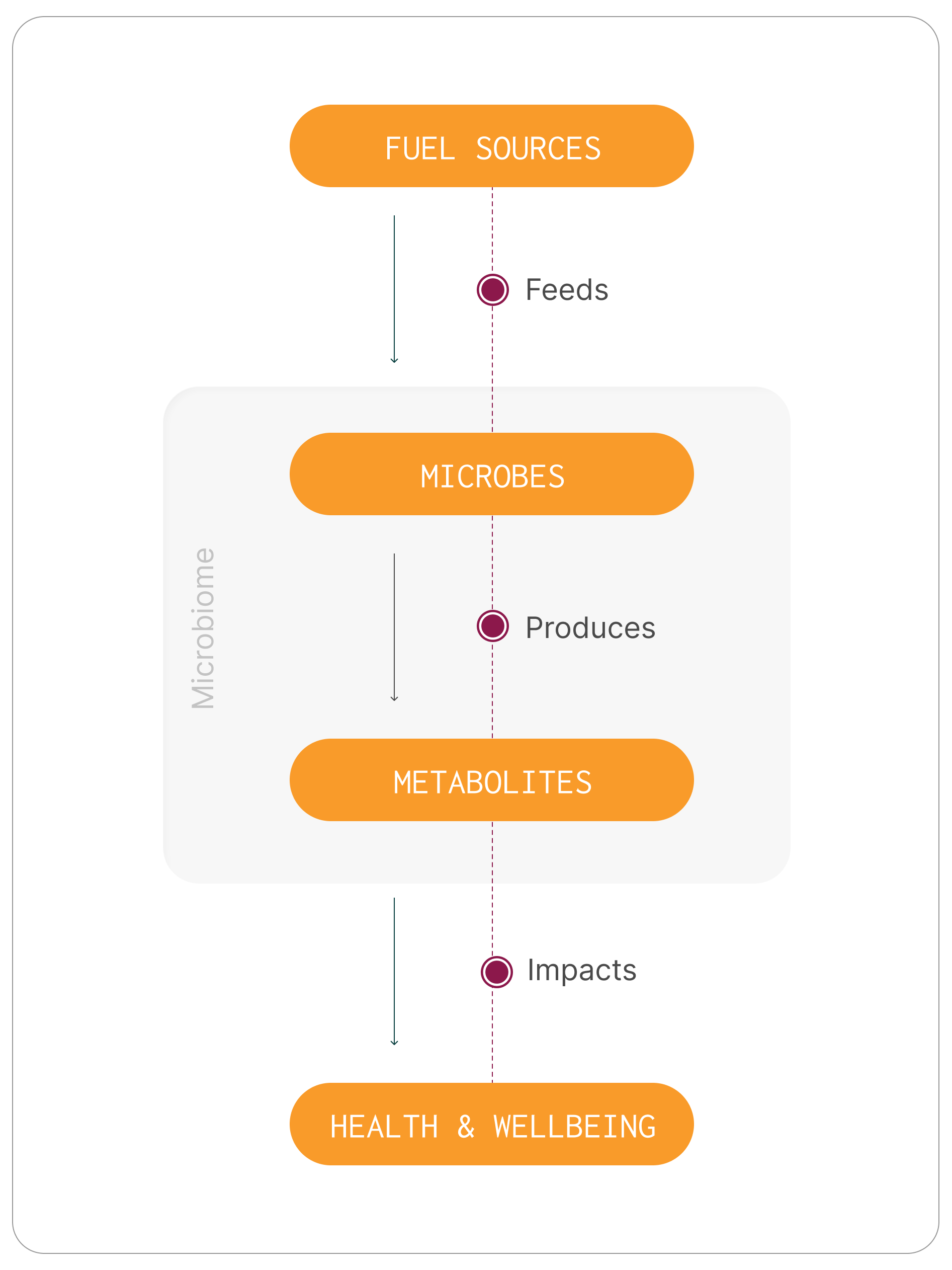
Task: Click the maroon dot beside Feeds
Action: (x=492, y=289)
